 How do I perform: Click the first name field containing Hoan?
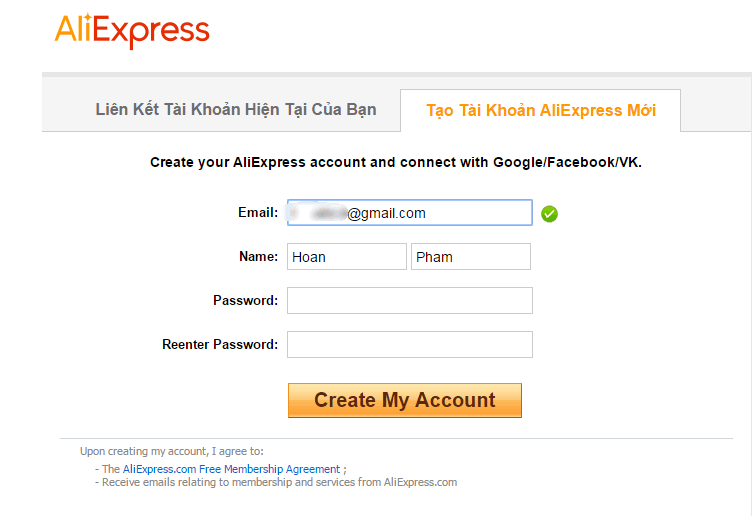click(347, 257)
